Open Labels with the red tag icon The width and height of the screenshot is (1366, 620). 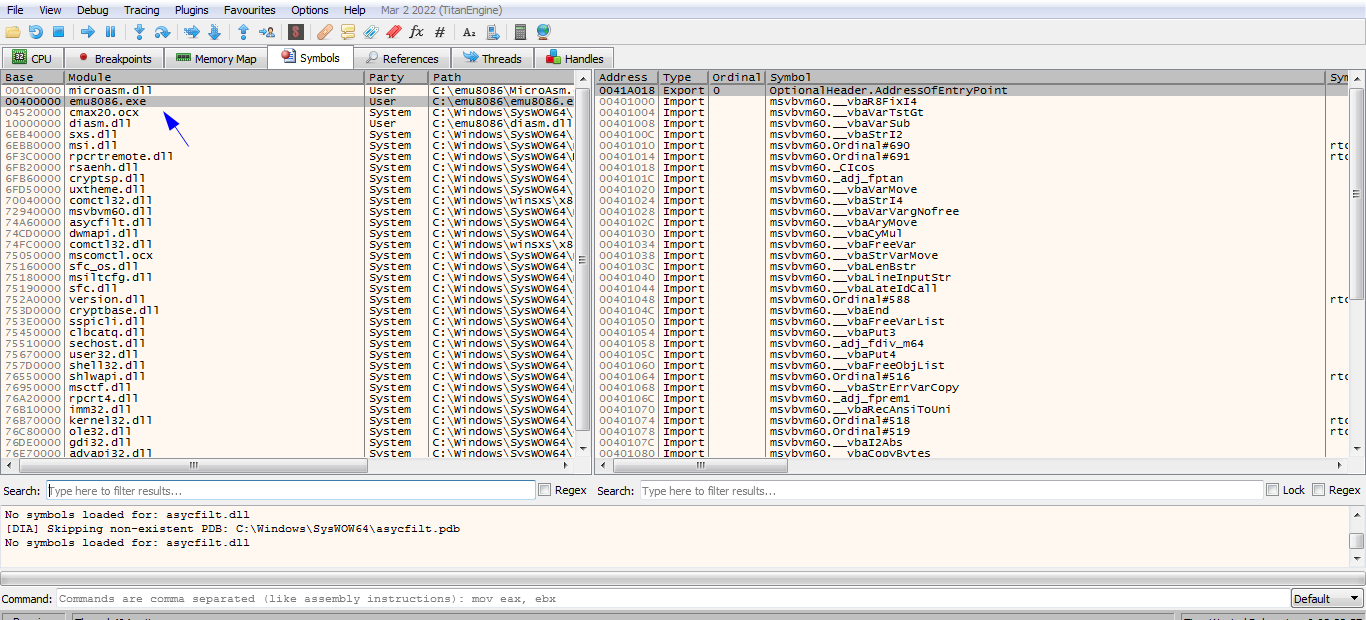pyautogui.click(x=394, y=32)
